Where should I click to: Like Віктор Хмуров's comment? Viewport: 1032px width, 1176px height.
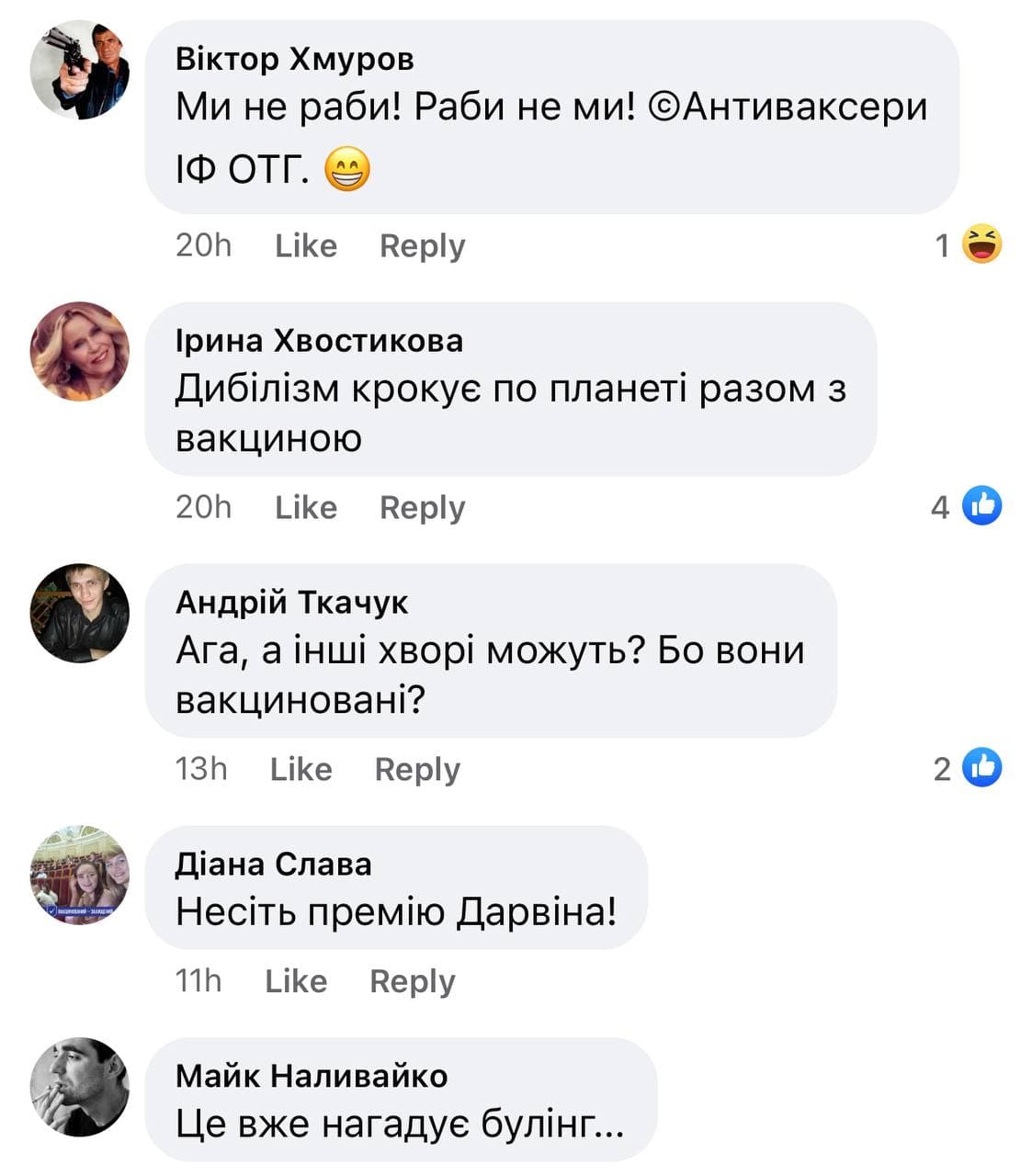pyautogui.click(x=306, y=245)
